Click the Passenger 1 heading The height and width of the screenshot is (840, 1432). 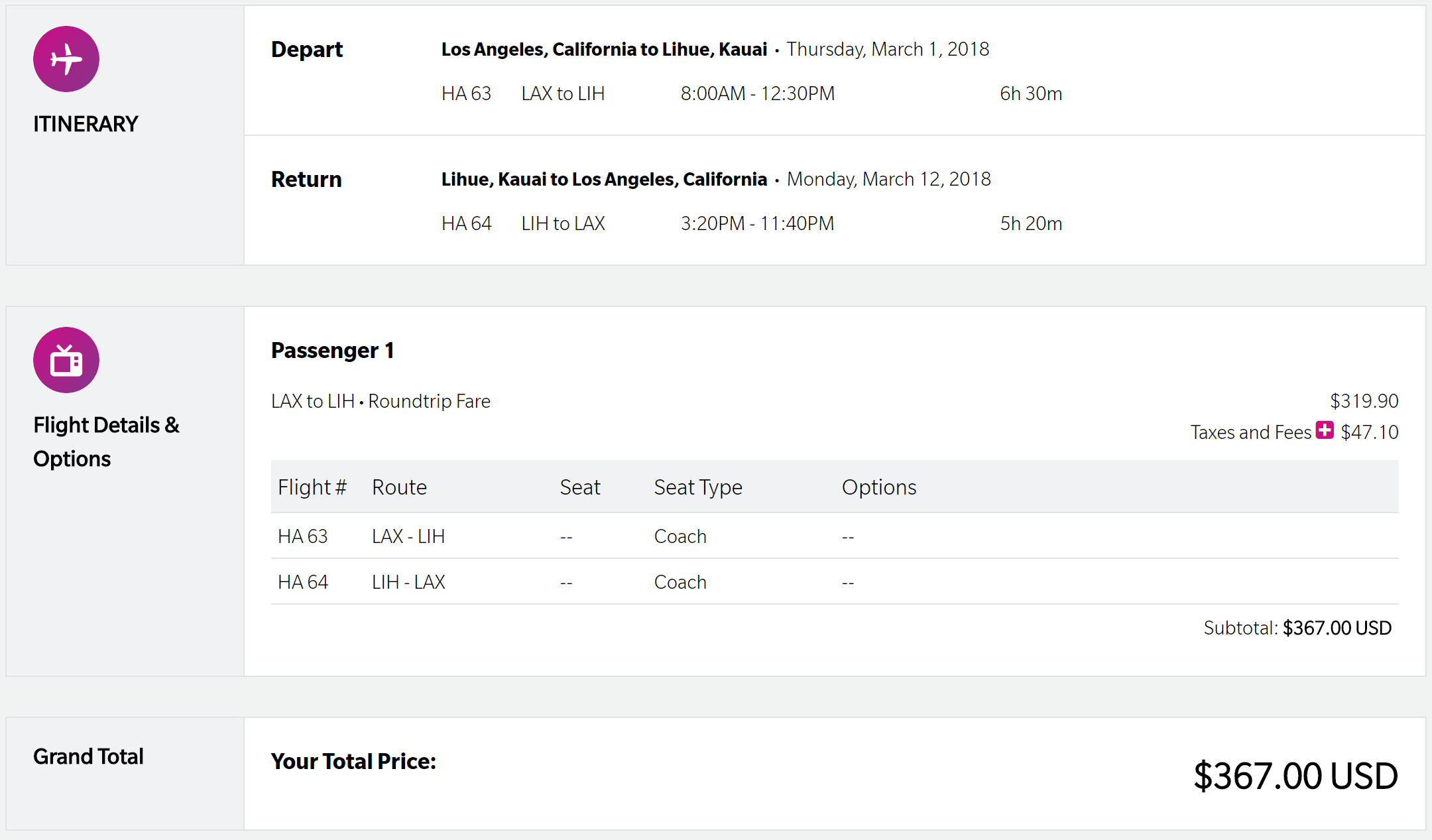tap(332, 351)
